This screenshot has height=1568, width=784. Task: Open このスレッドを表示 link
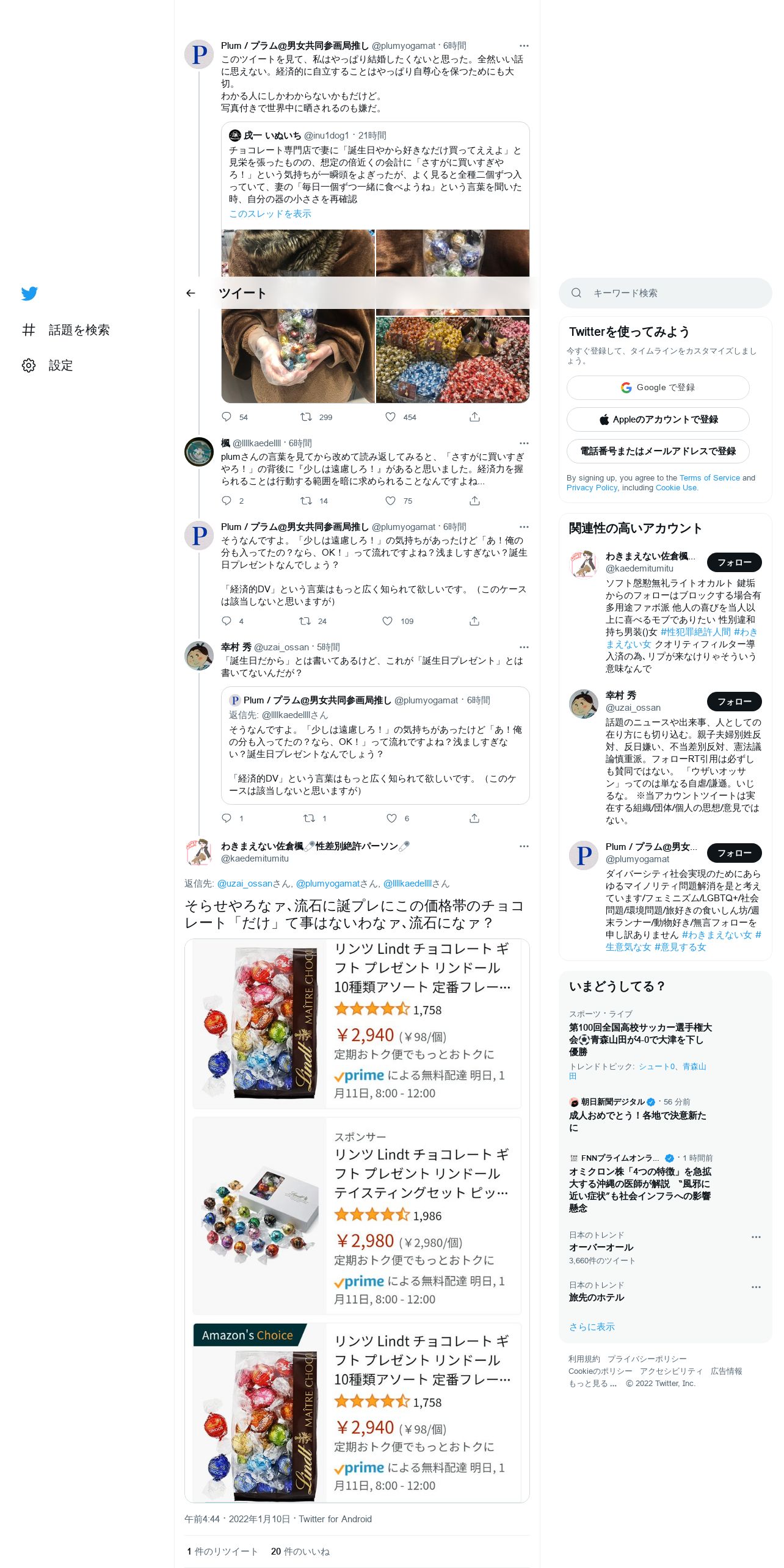(270, 214)
